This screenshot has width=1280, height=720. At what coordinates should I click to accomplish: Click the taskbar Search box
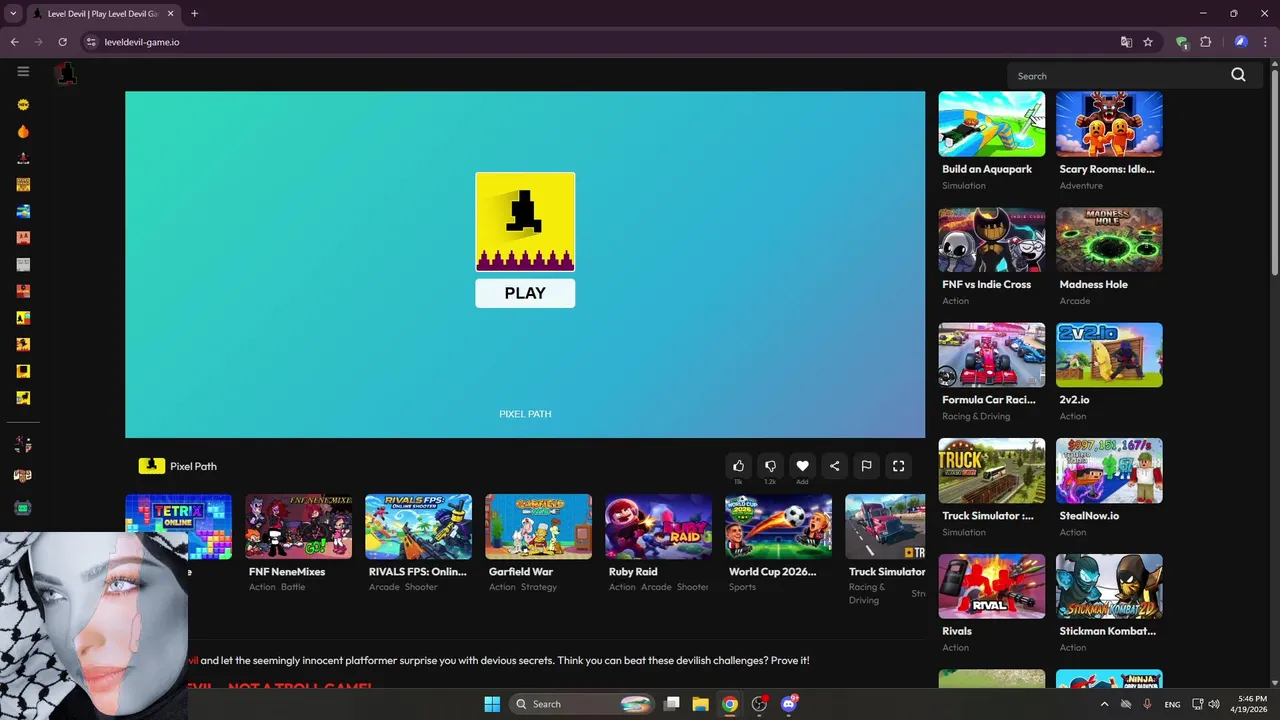583,704
